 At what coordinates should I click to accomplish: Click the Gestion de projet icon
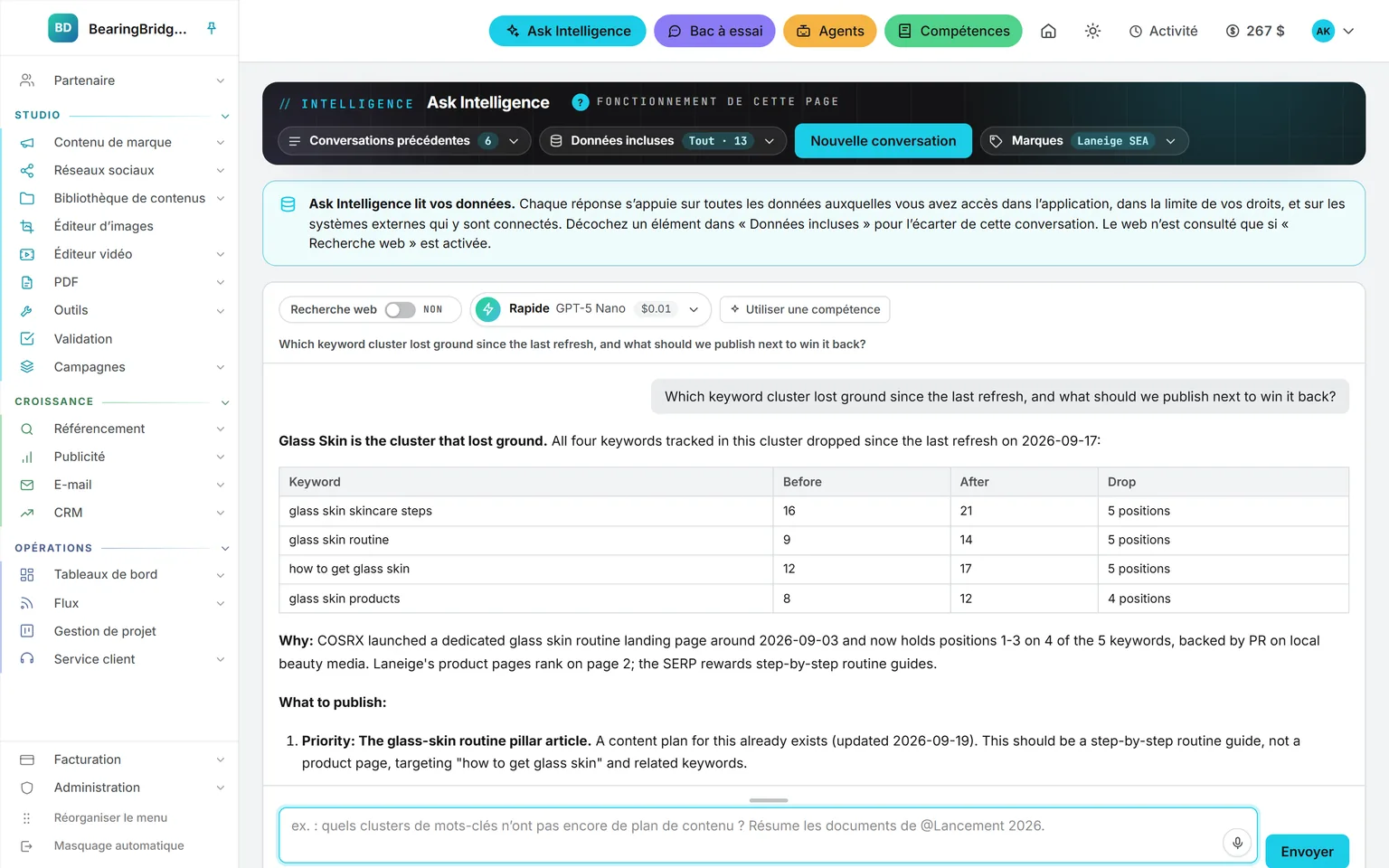[27, 631]
